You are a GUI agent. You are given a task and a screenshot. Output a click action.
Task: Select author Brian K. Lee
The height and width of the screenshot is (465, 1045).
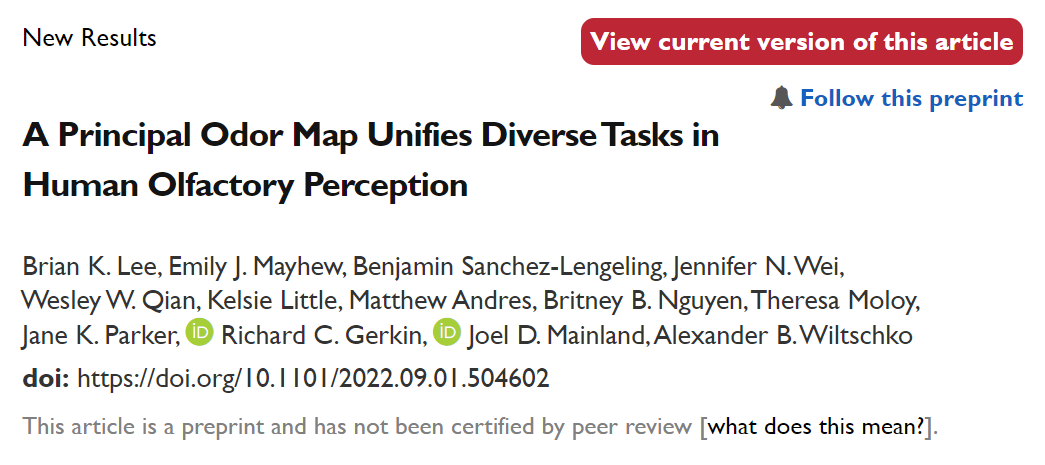tap(89, 266)
